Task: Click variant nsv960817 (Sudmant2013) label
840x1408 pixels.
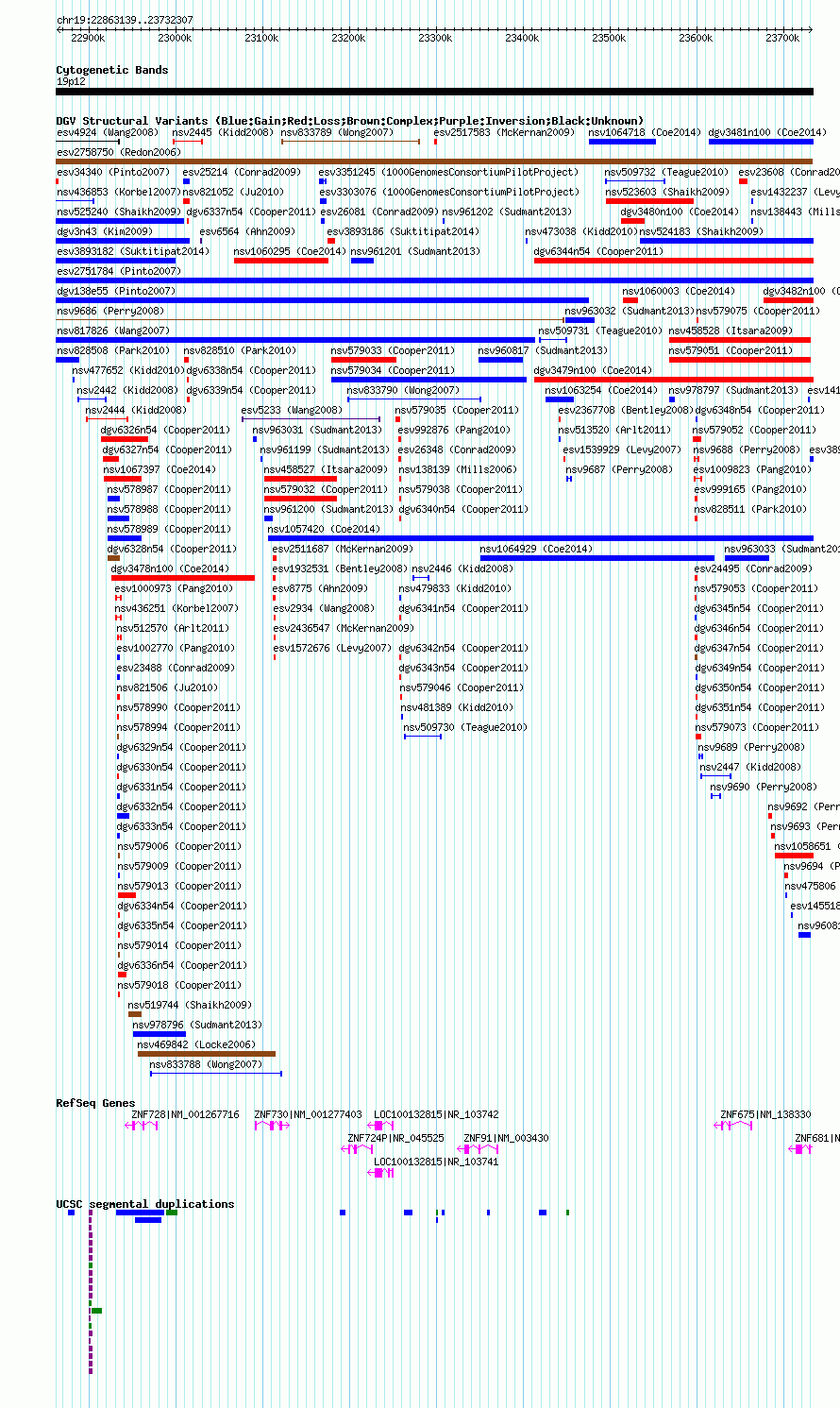Action: click(x=543, y=350)
